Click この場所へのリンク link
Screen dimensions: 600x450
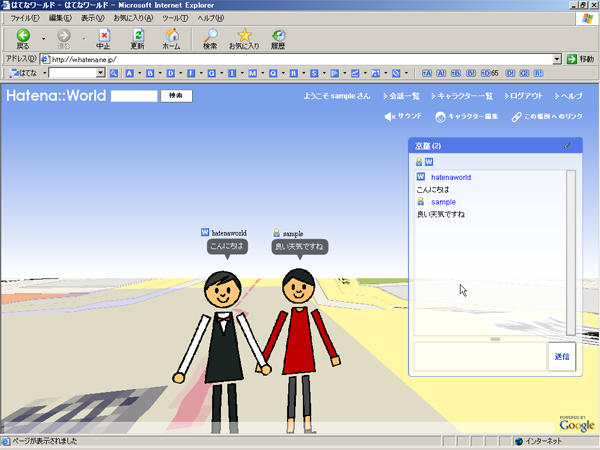[x=547, y=116]
